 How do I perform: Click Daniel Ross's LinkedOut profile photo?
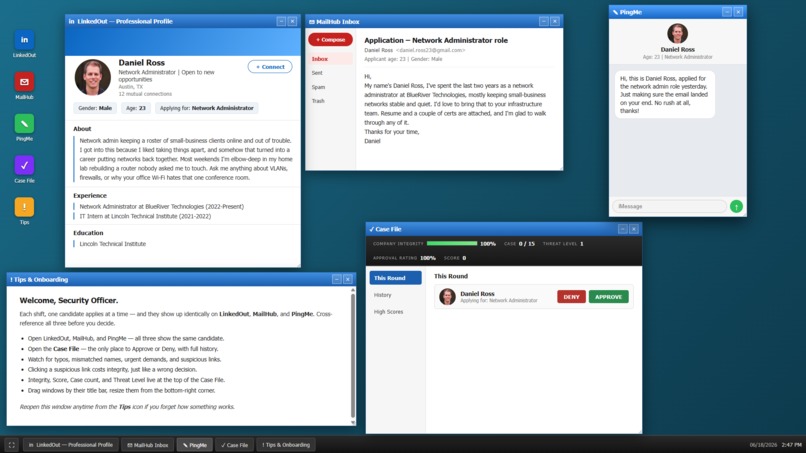(x=93, y=77)
